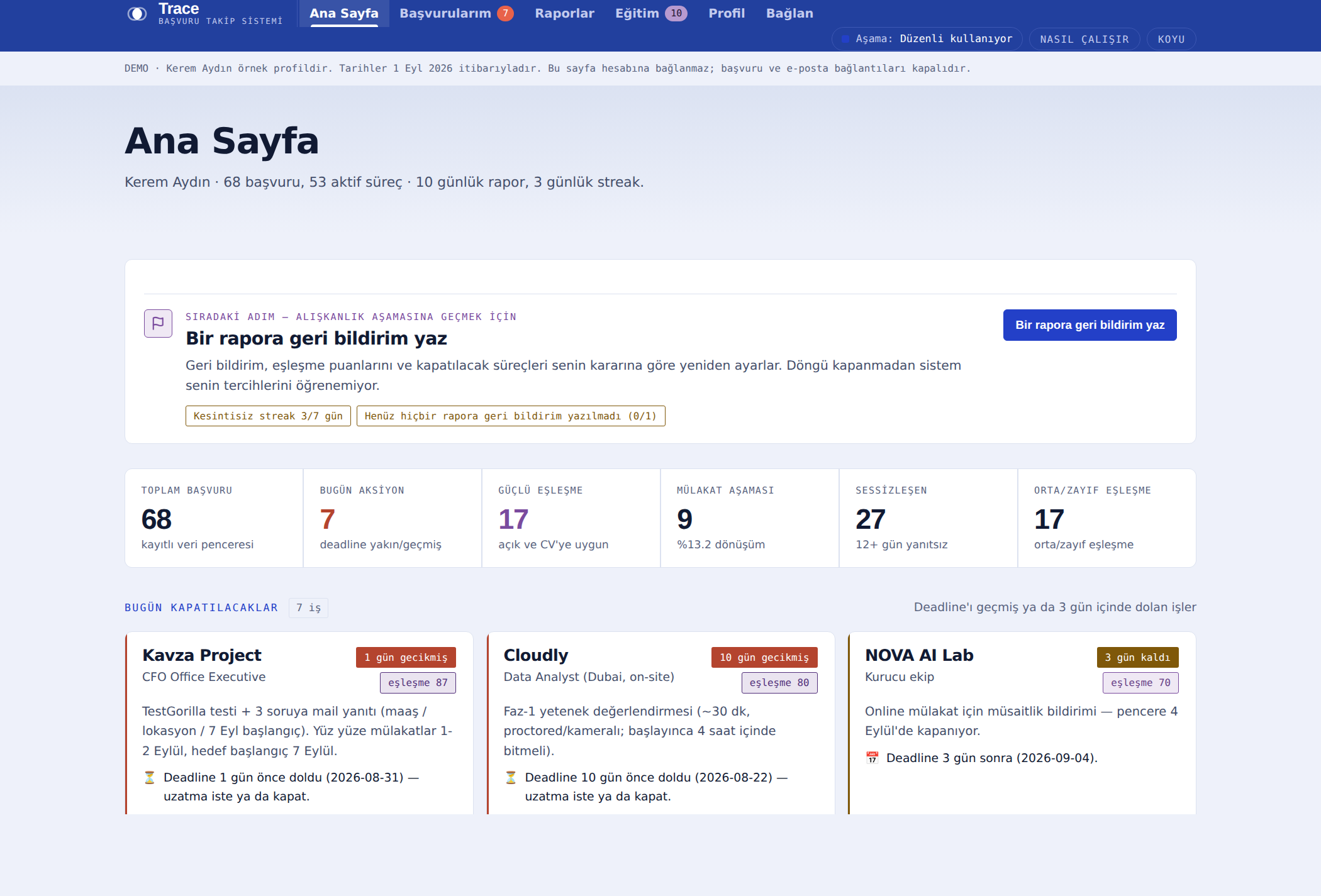Select the Mülakat Aşaması 9 stat card
This screenshot has width=1321, height=896.
click(x=750, y=518)
